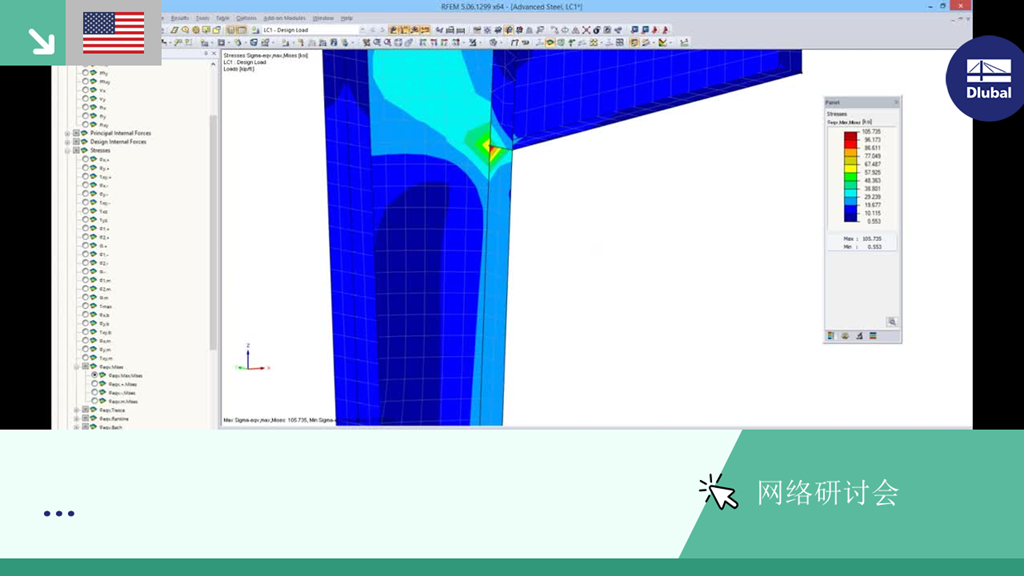The height and width of the screenshot is (576, 1024).
Task: Open the Options menu
Action: click(x=246, y=18)
